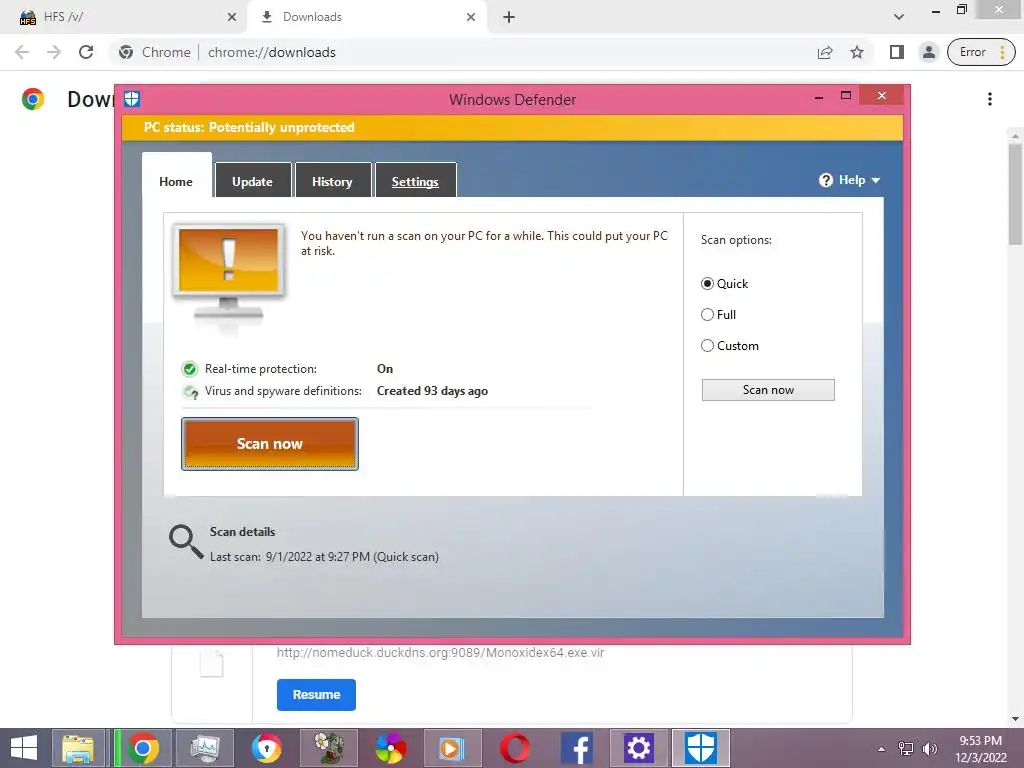Open the Chrome profile avatar
Viewport: 1024px width, 768px height.
click(929, 52)
